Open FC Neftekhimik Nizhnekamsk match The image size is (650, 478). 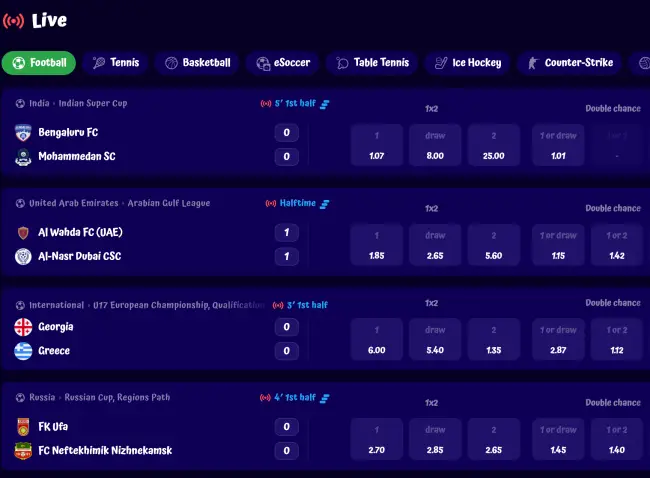point(105,451)
